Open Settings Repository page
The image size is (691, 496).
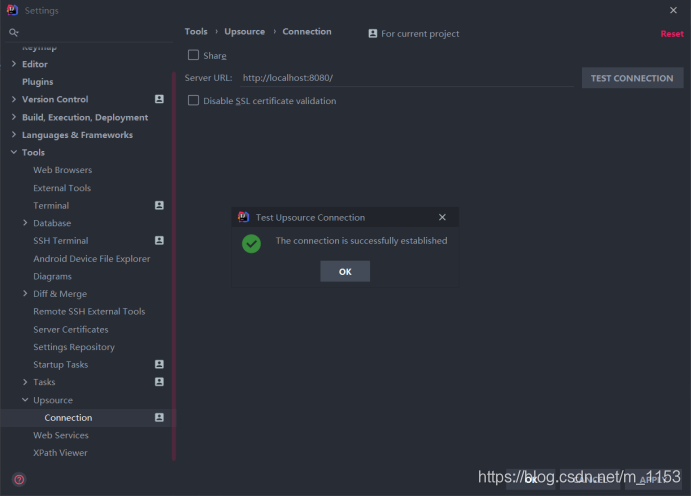click(74, 347)
